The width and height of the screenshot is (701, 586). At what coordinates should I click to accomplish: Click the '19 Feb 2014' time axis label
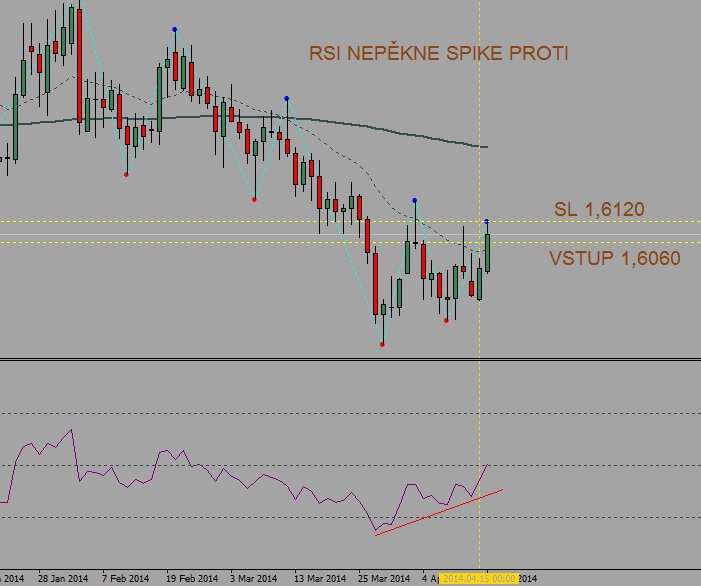[x=192, y=578]
